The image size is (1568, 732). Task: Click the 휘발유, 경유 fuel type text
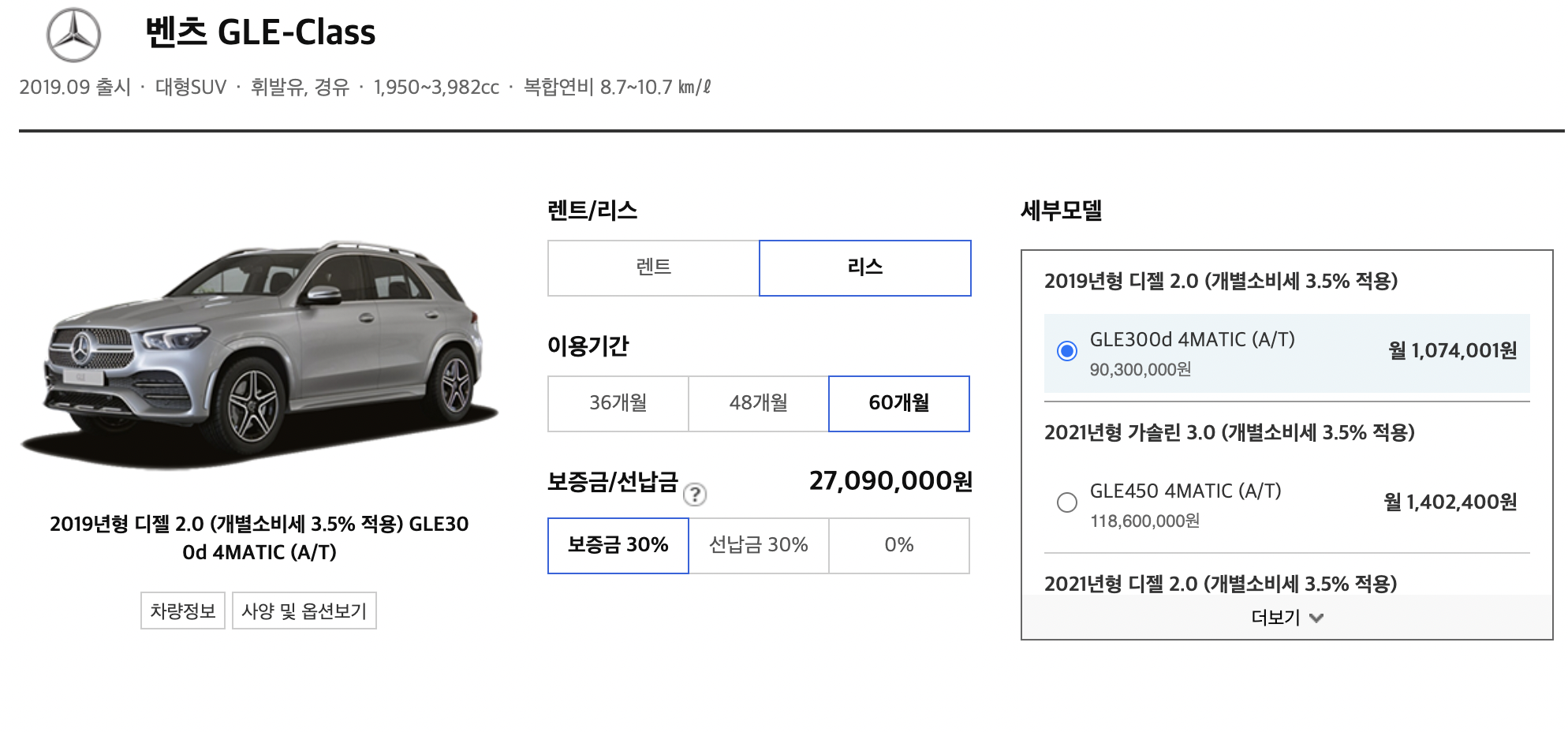[x=300, y=87]
